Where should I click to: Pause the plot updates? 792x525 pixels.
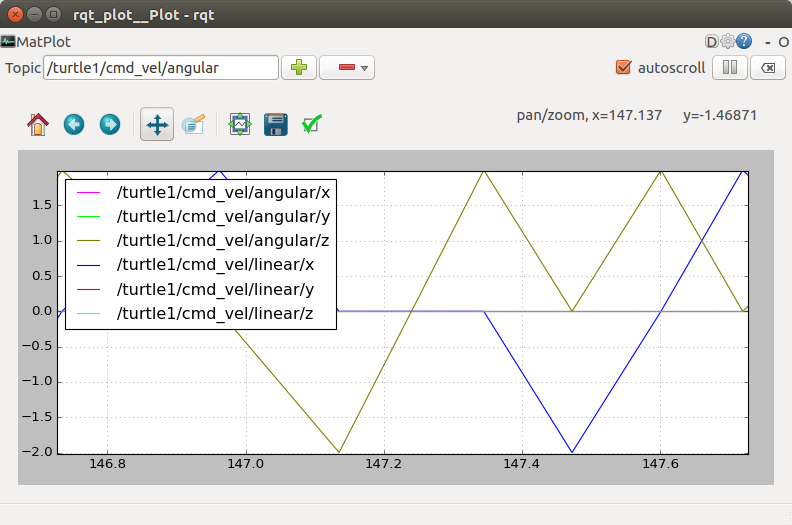click(x=729, y=68)
